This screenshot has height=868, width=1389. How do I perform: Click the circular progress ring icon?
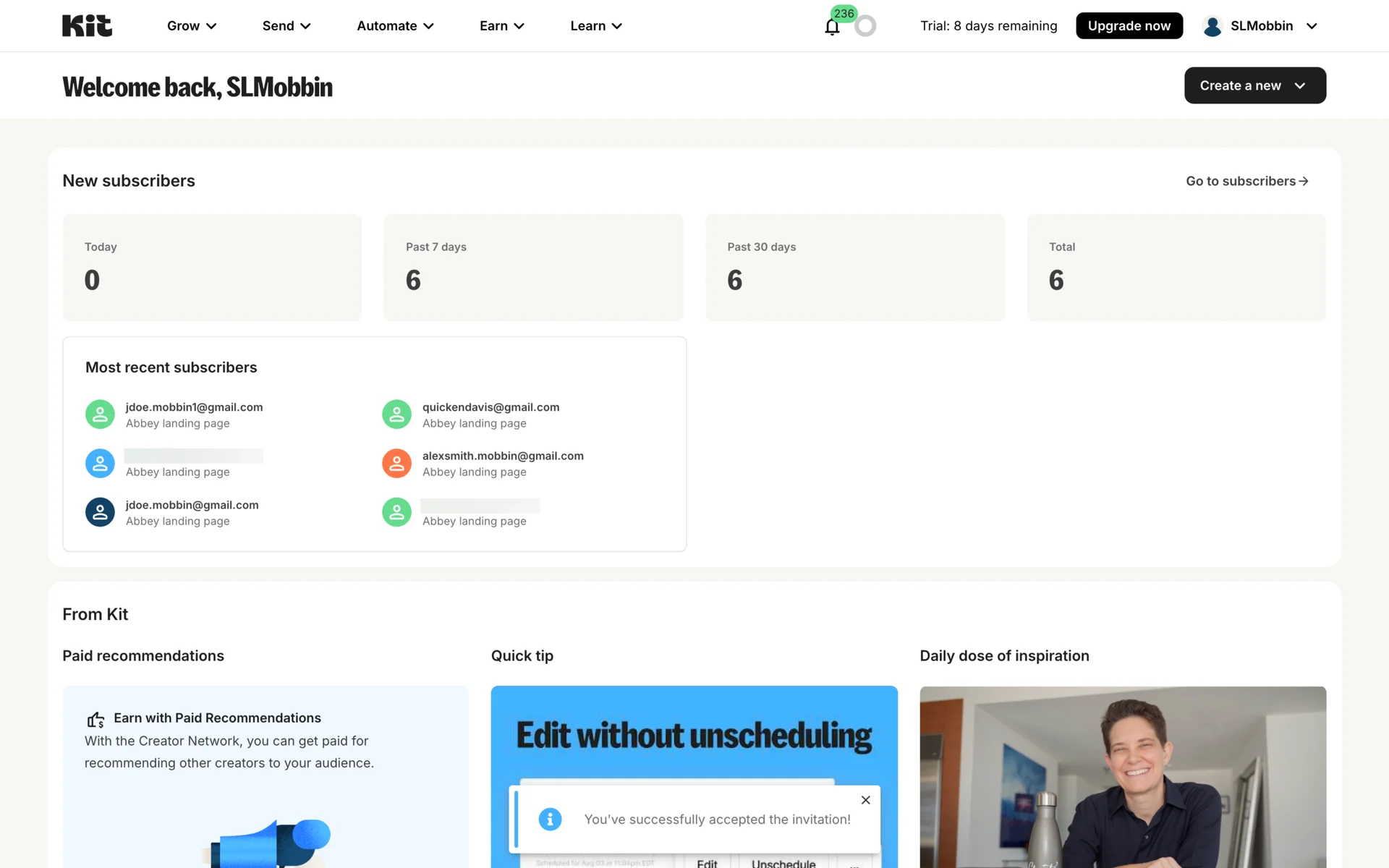pos(865,26)
